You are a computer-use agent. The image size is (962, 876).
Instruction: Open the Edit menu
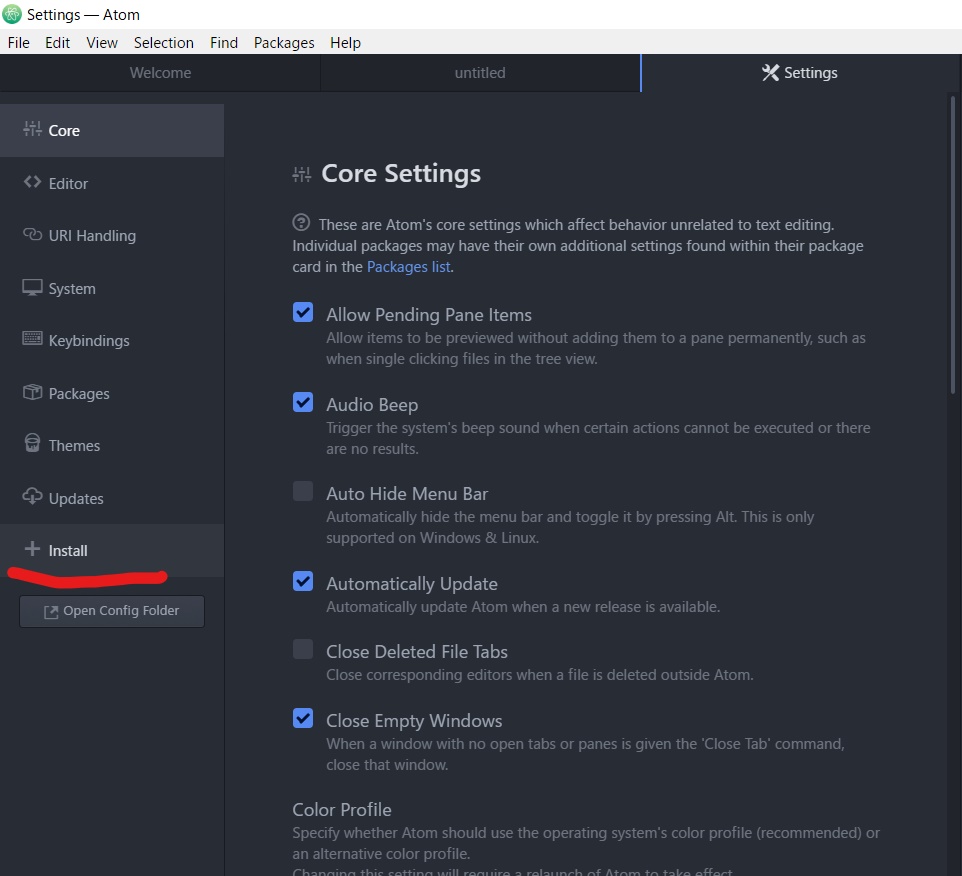coord(58,42)
